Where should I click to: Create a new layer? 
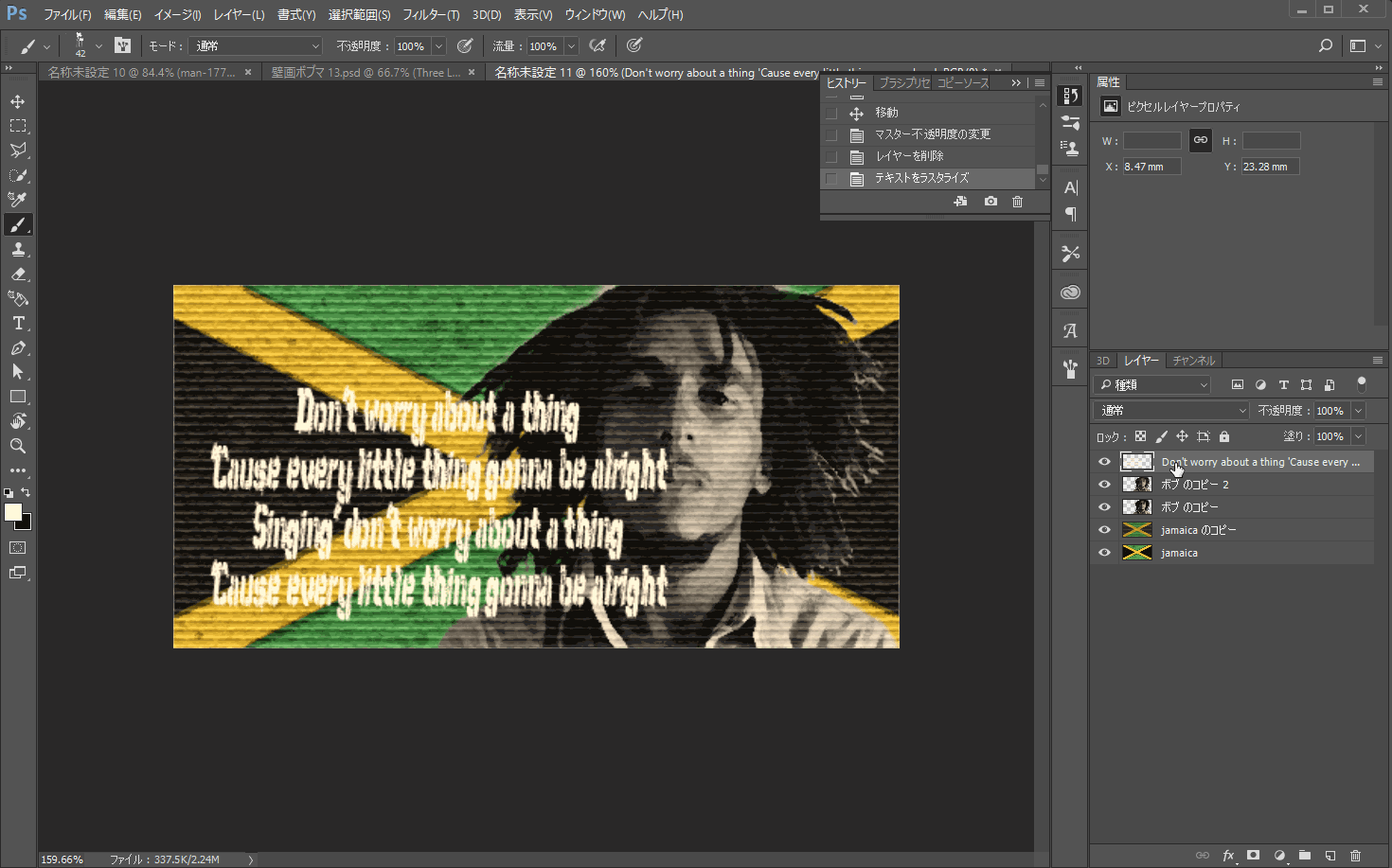[1330, 856]
